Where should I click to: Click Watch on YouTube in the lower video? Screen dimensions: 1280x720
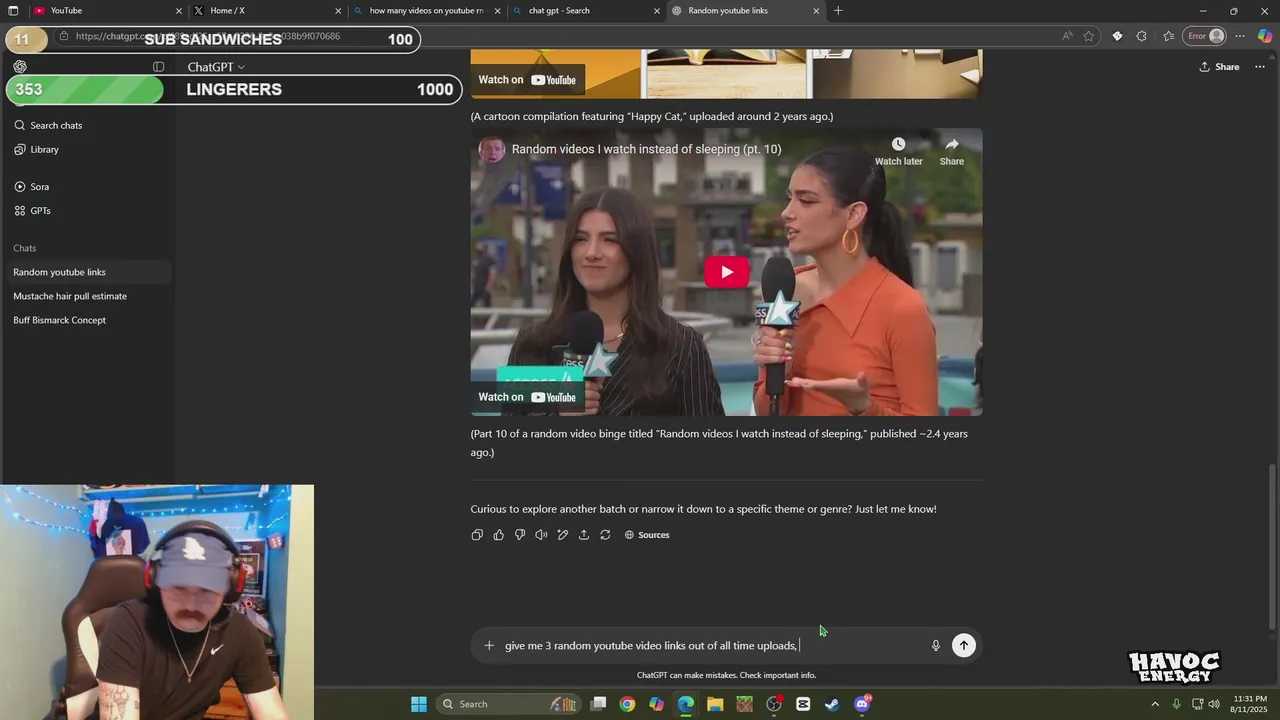(527, 397)
